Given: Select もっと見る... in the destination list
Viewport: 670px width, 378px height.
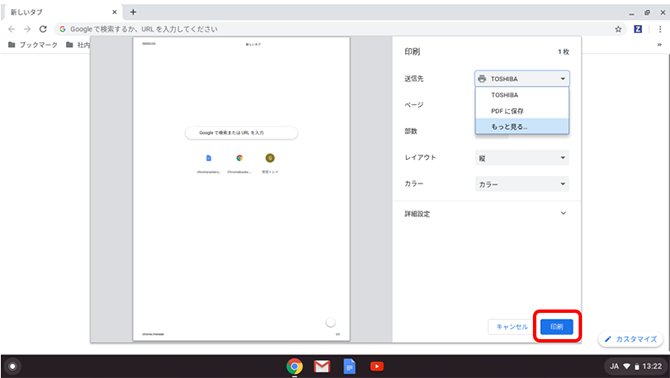Looking at the screenshot, I should 522,126.
